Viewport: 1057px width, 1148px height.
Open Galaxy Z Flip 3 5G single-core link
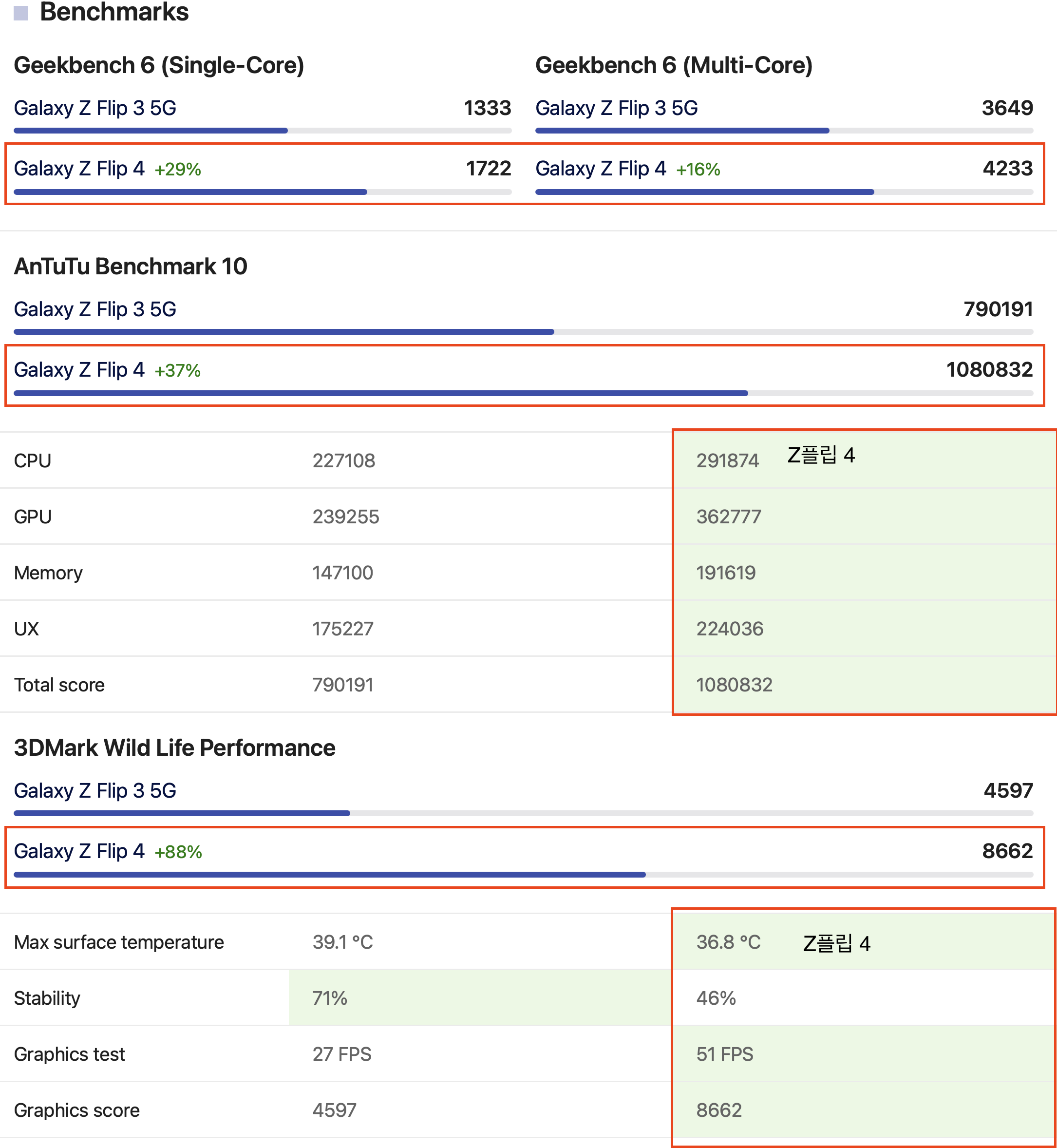pyautogui.click(x=95, y=108)
